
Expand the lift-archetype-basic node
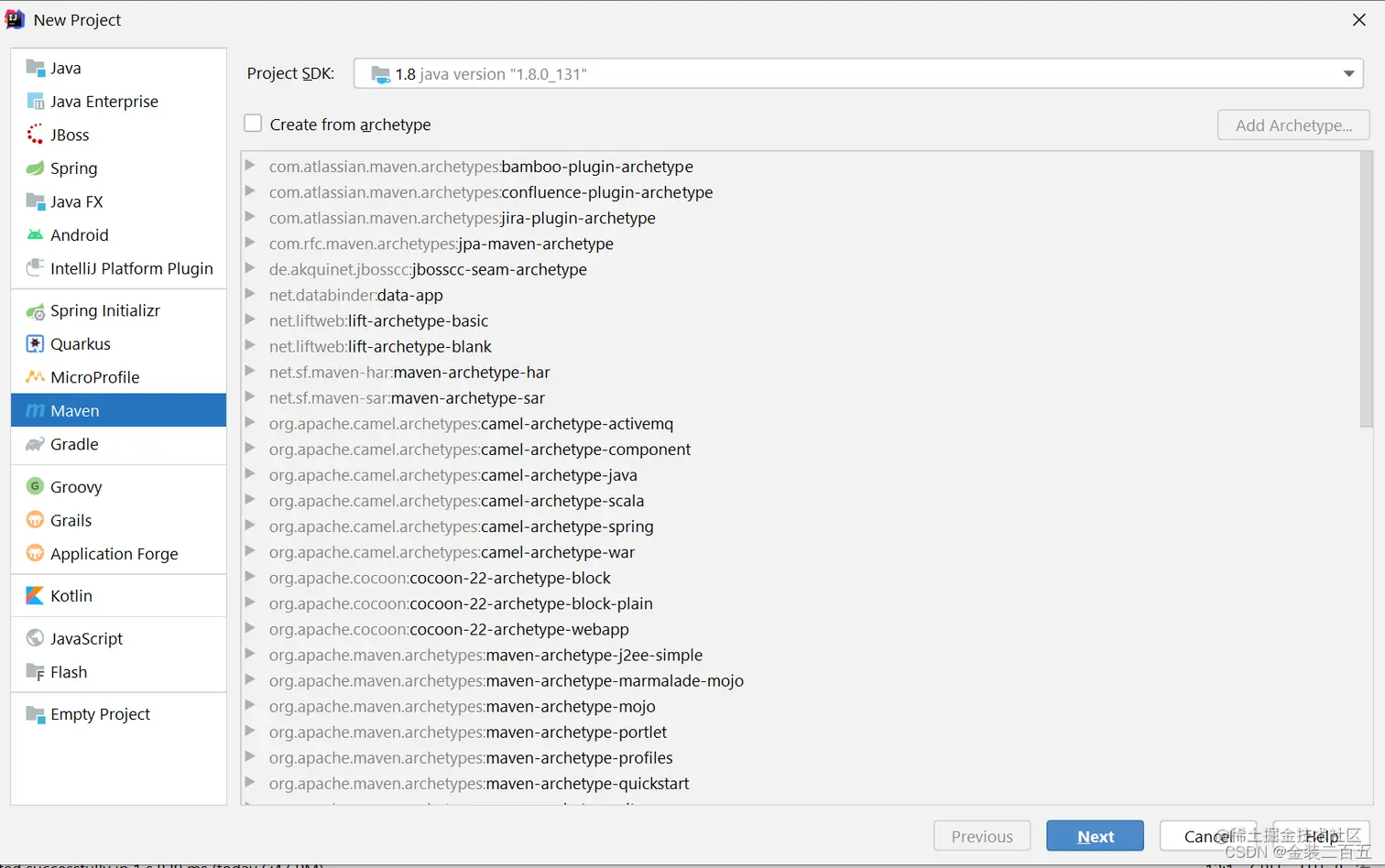tap(249, 320)
